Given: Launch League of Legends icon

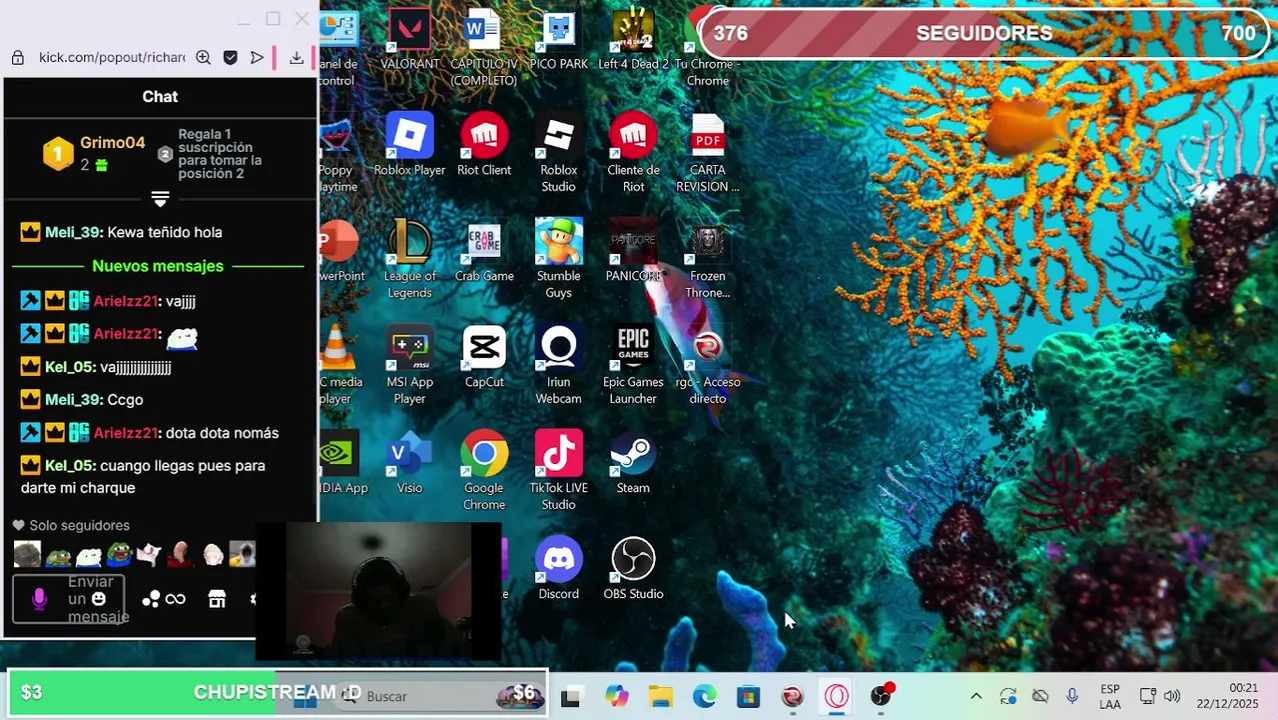Looking at the screenshot, I should tap(409, 260).
